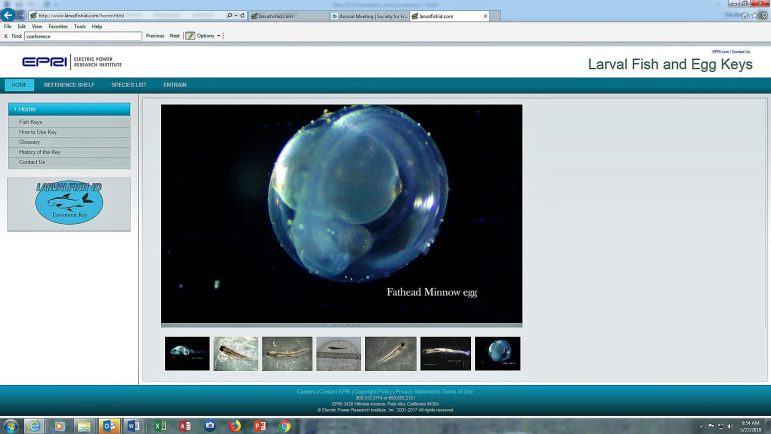
Task: Click the LarvalFish ID Taxonomic Key logo
Action: [x=69, y=202]
